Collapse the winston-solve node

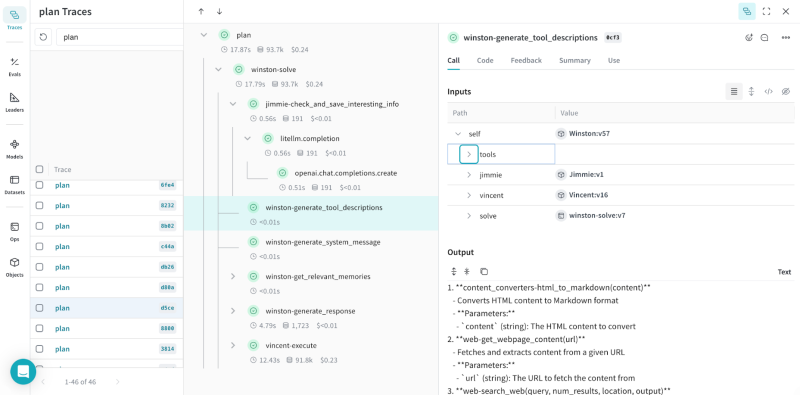[x=218, y=69]
